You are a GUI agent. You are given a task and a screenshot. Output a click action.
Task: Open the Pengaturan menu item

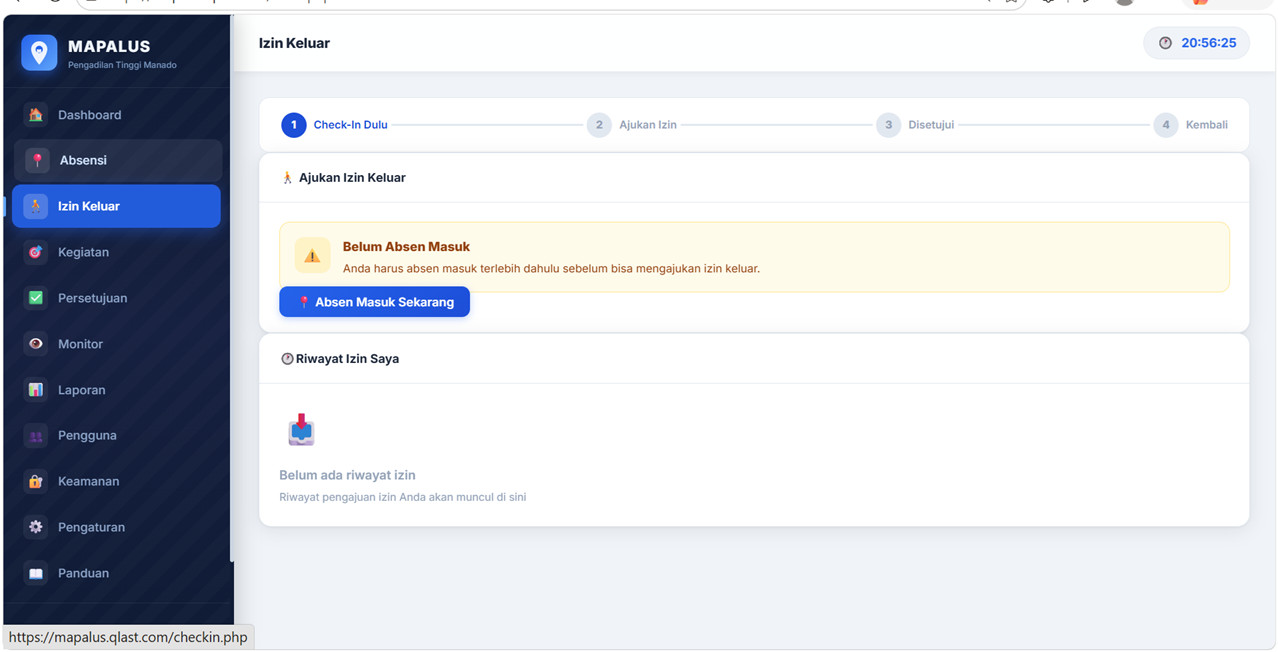117,527
